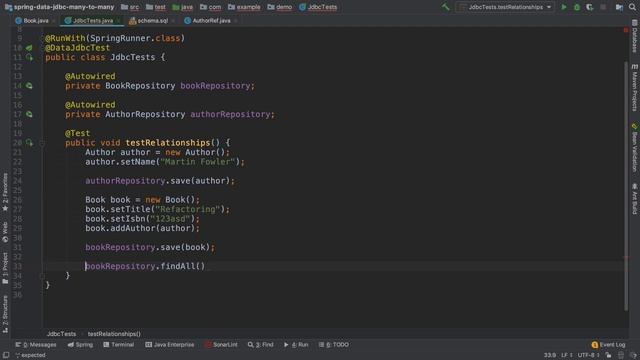This screenshot has width=640, height=360.
Task: Click the src folder breadcrumb
Action: [130, 7]
